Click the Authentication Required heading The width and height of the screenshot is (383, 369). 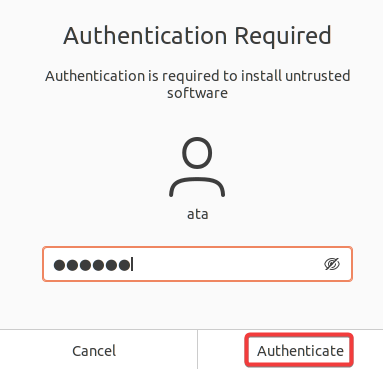[197, 35]
